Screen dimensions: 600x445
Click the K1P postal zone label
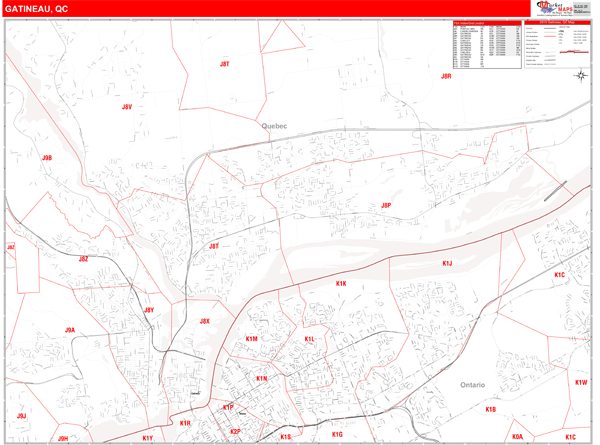click(228, 408)
